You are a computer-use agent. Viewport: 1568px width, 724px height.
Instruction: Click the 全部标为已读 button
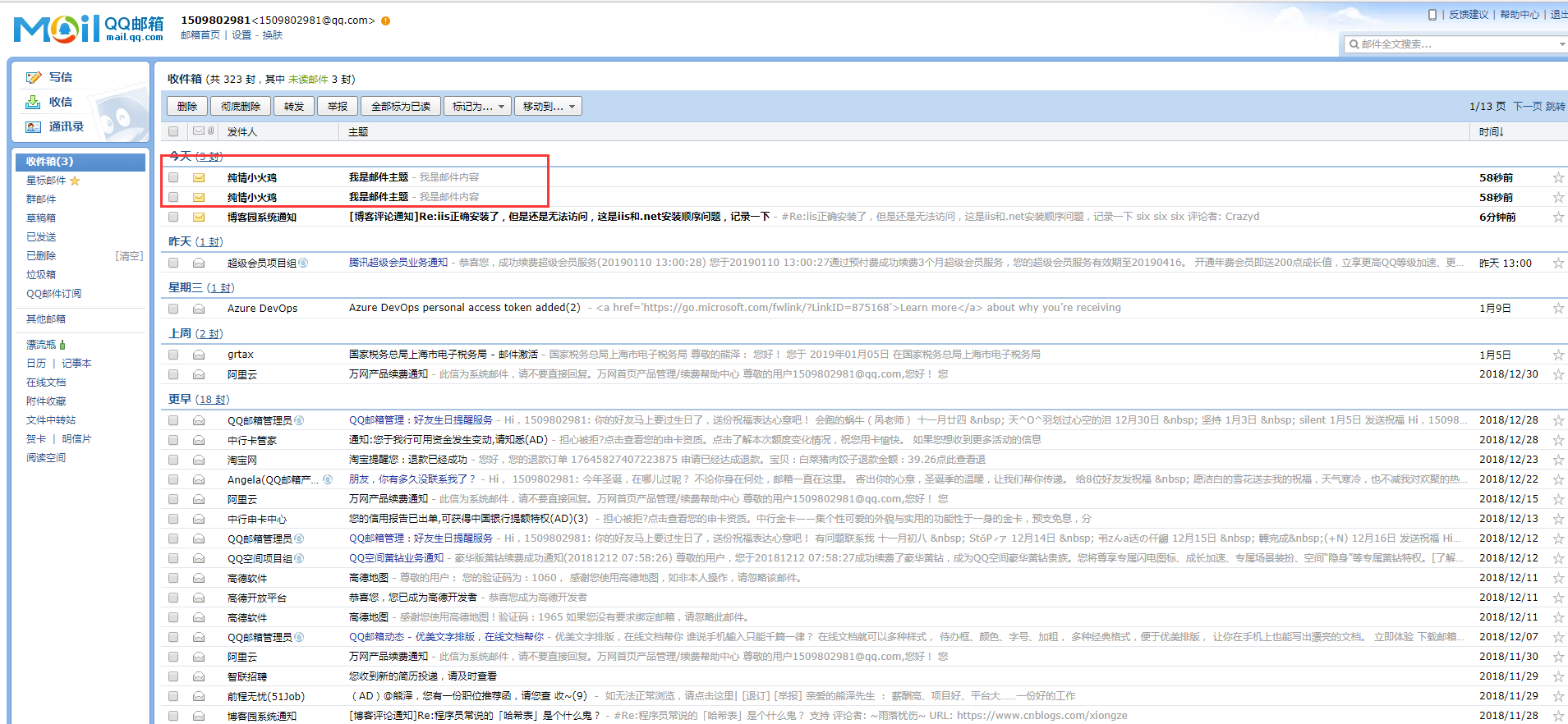[401, 106]
